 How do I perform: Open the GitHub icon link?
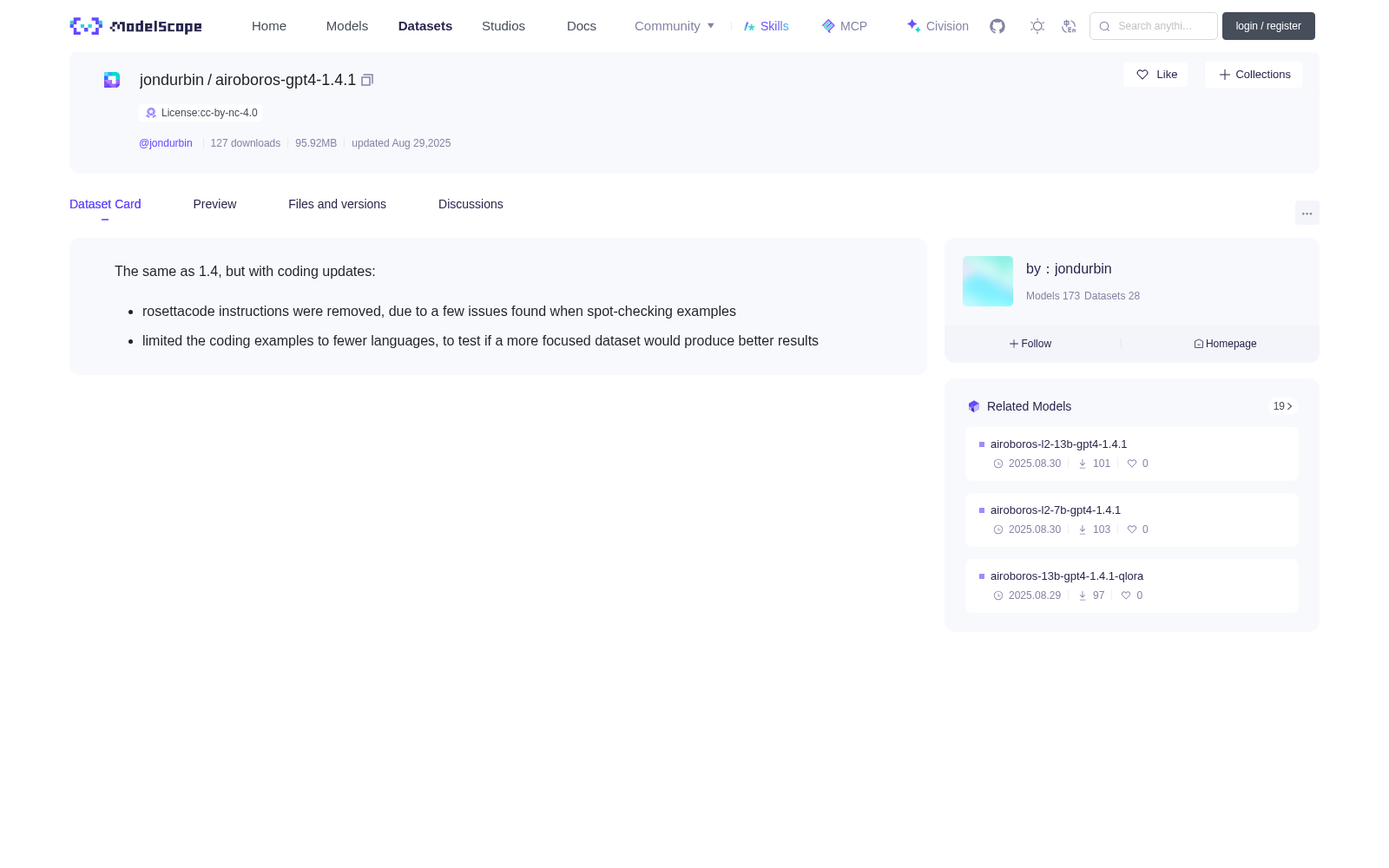pos(997,26)
